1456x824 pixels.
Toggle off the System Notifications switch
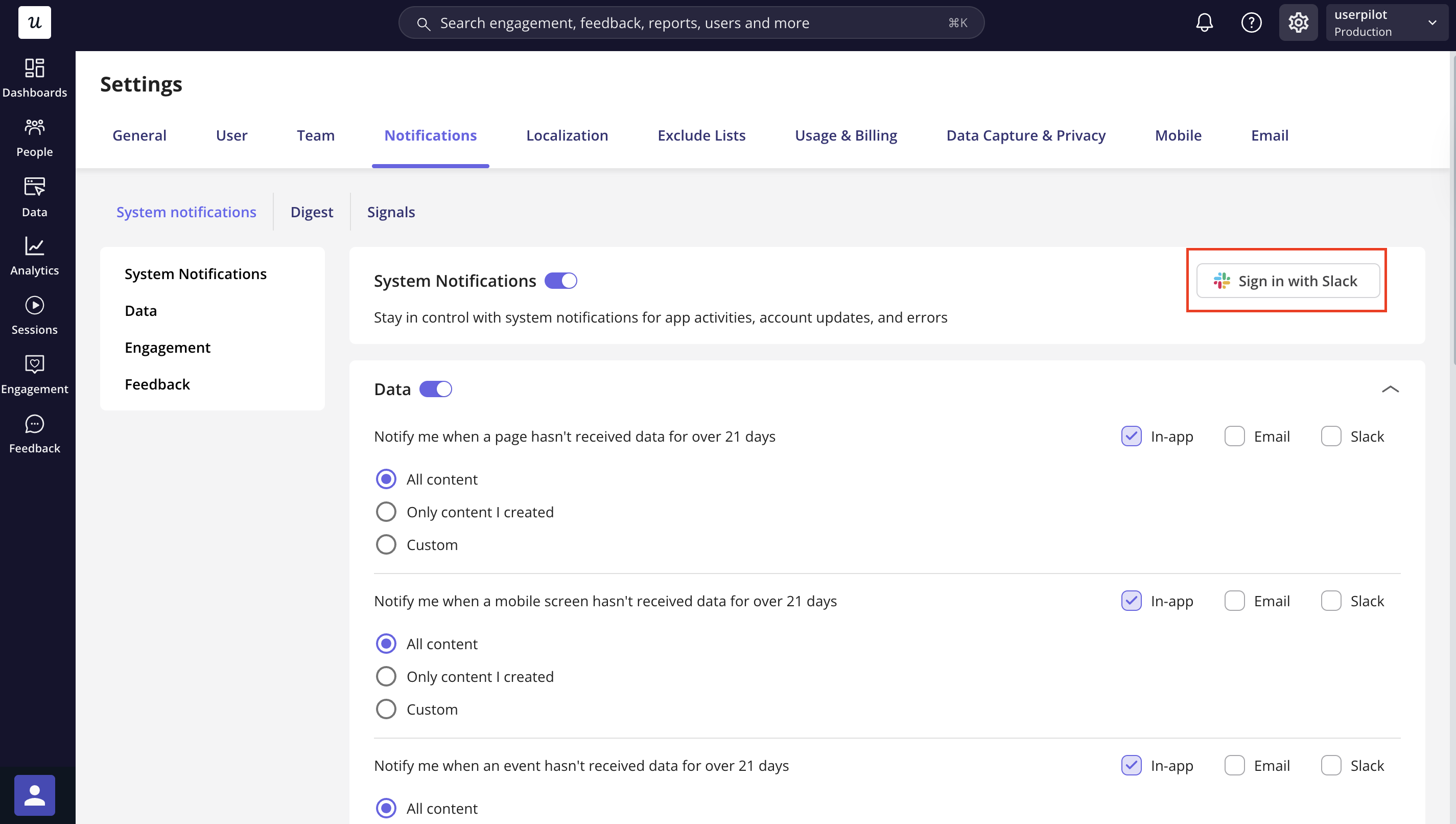[x=560, y=281]
